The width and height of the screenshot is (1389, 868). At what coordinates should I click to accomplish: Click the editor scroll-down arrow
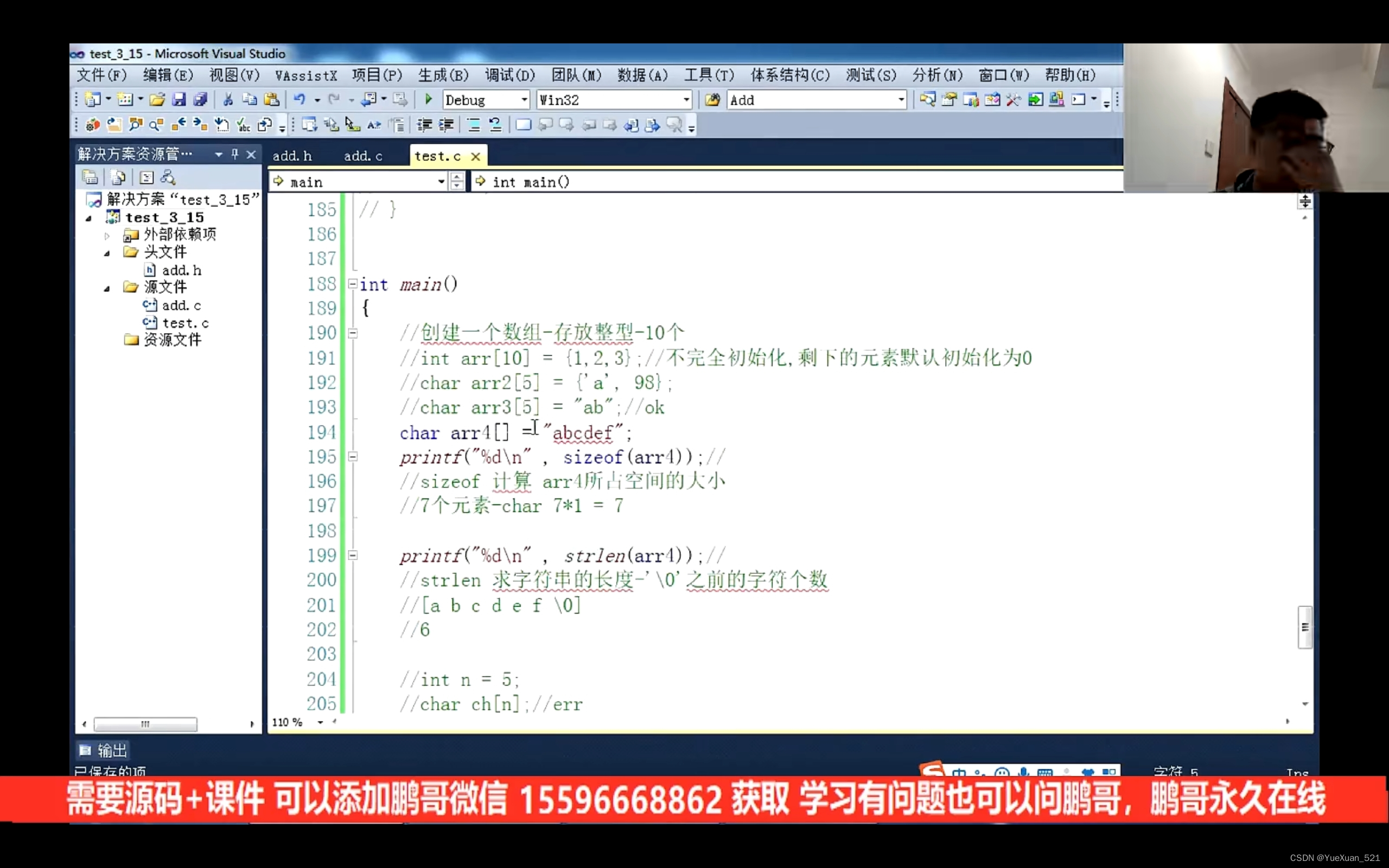click(x=1304, y=704)
